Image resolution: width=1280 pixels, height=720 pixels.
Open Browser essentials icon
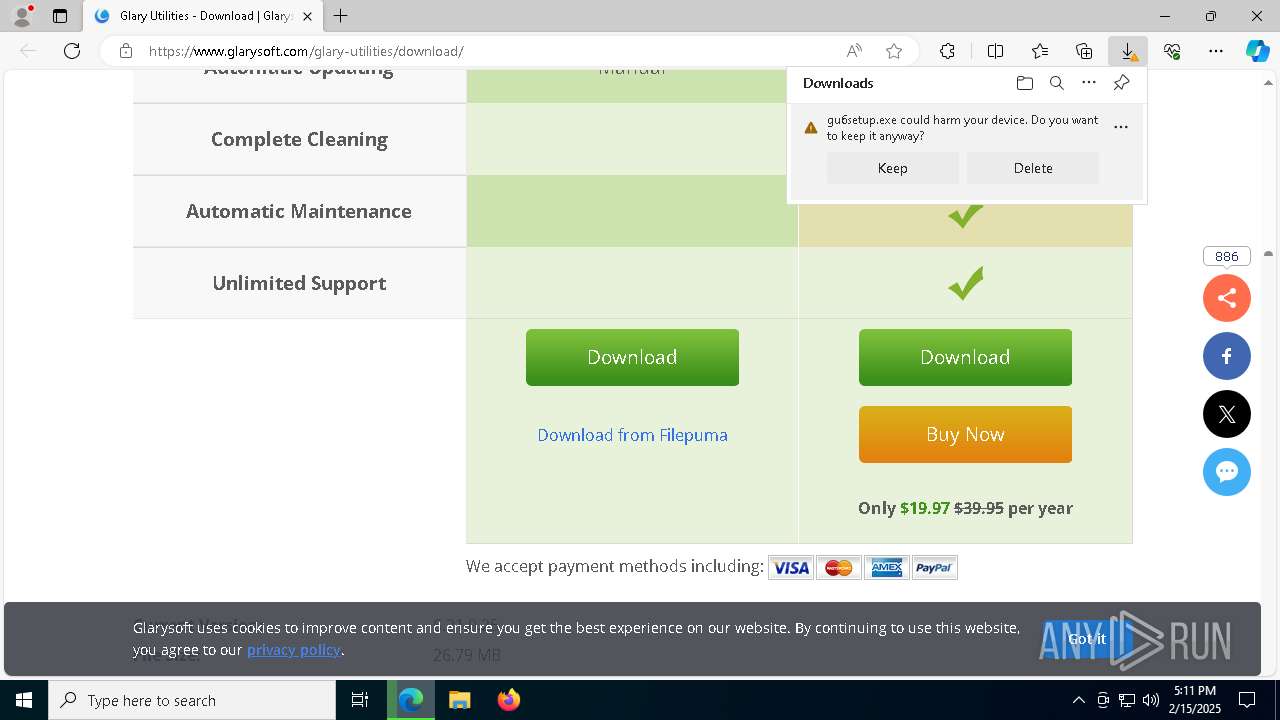(1172, 51)
